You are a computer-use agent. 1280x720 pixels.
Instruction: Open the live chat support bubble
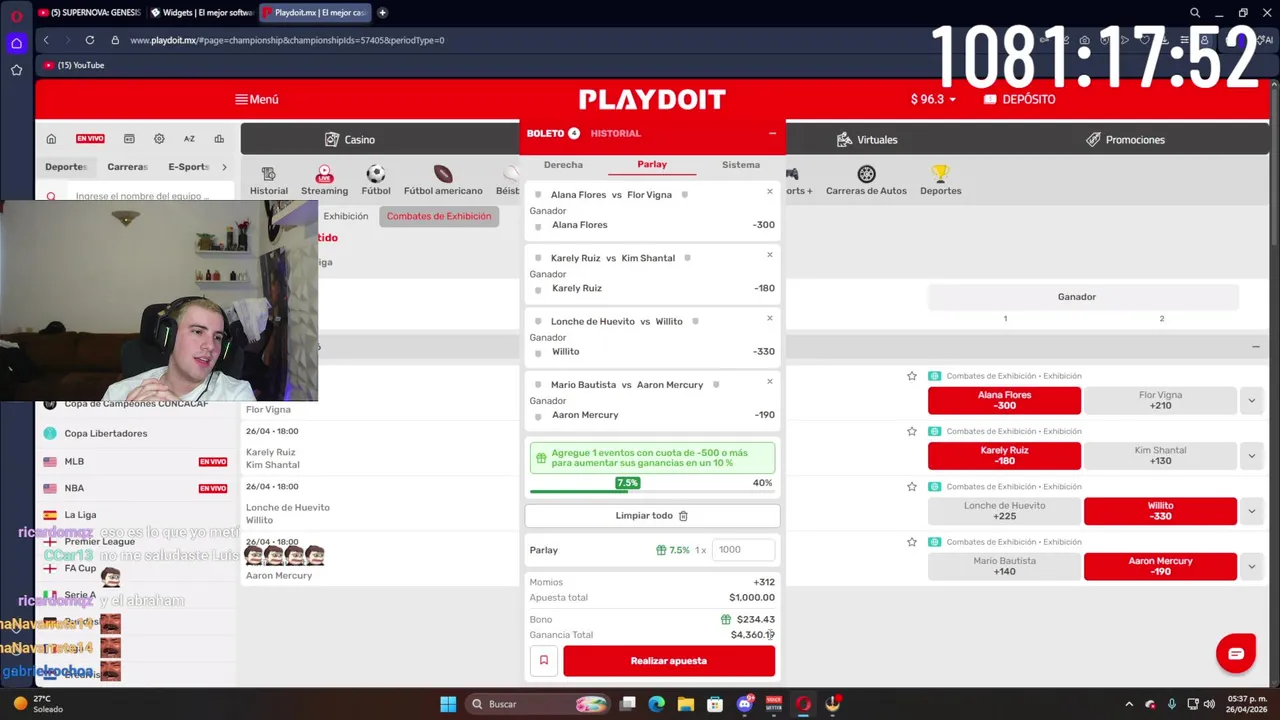(x=1236, y=654)
